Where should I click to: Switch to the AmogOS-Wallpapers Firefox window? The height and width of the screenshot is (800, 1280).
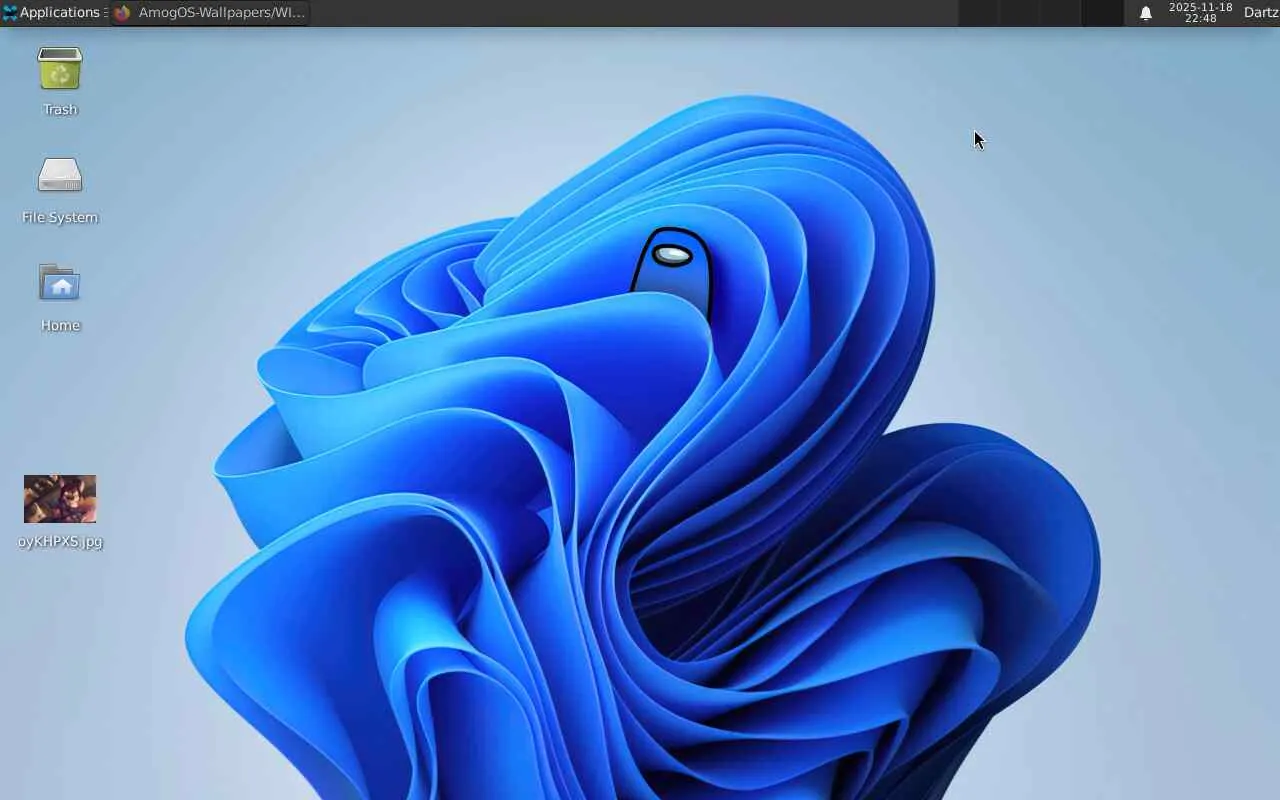(210, 13)
